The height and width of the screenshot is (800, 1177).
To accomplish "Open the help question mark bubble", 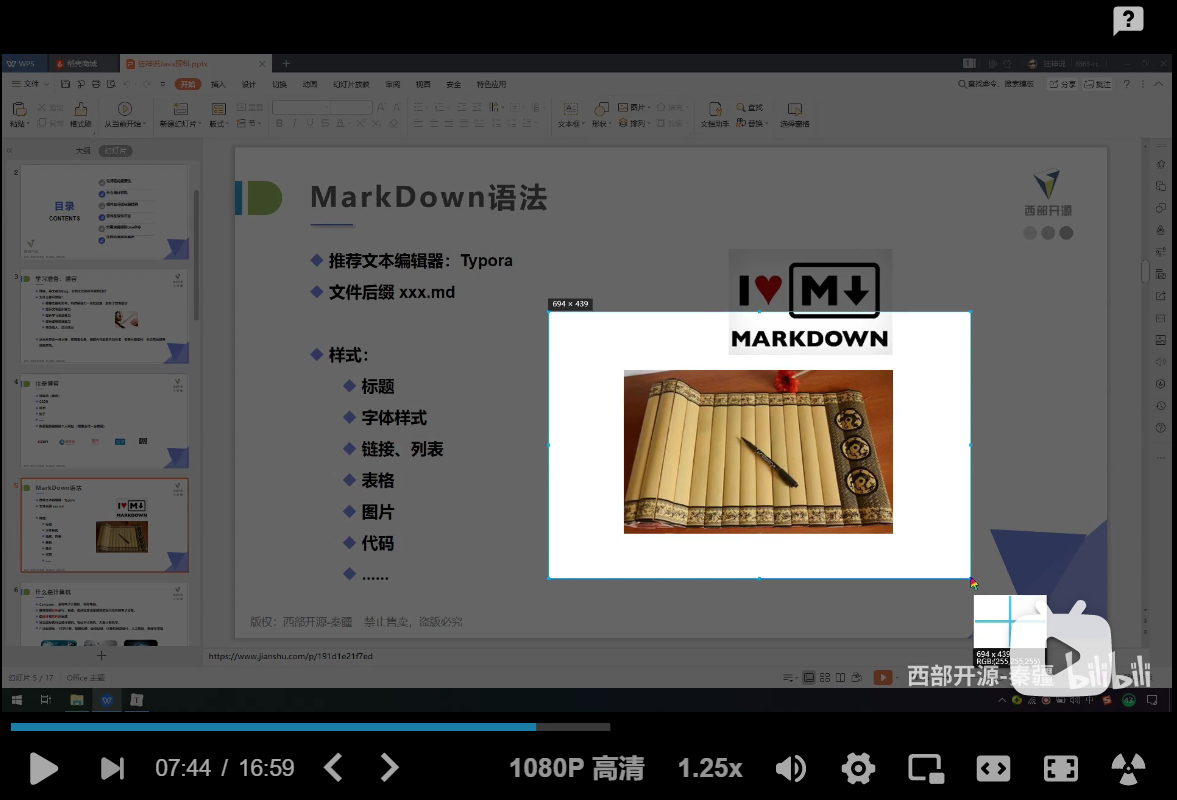I will [x=1128, y=20].
